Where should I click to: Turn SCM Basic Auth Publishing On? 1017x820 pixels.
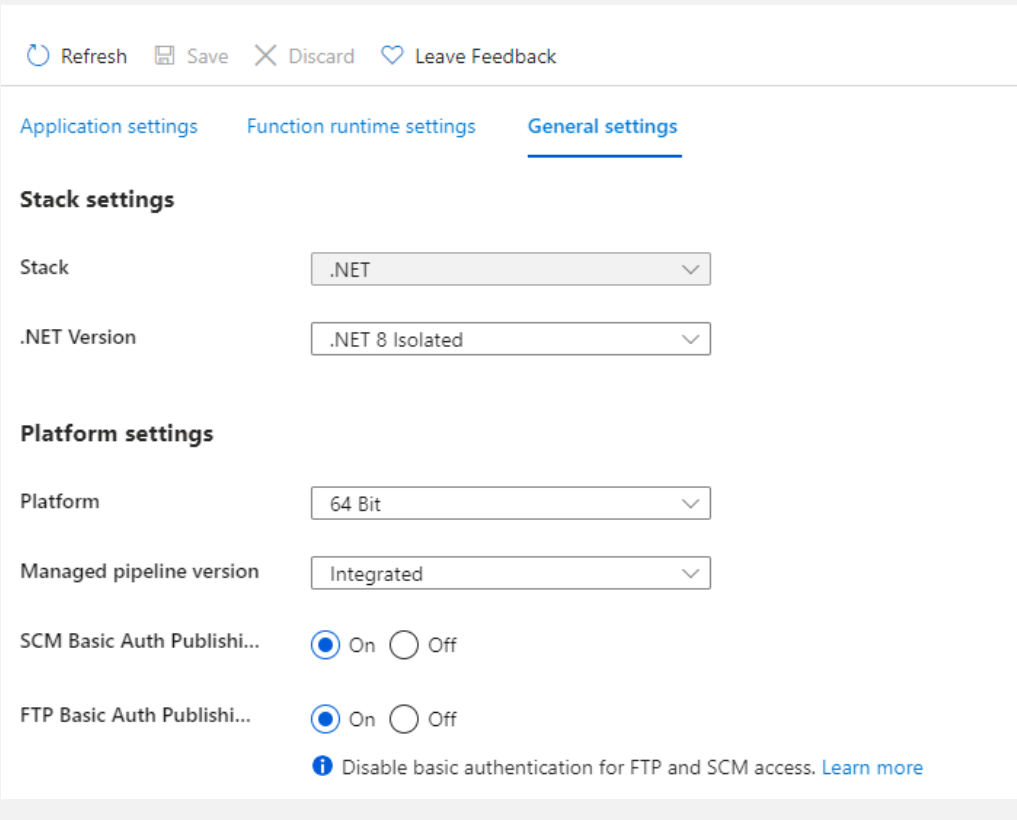325,645
